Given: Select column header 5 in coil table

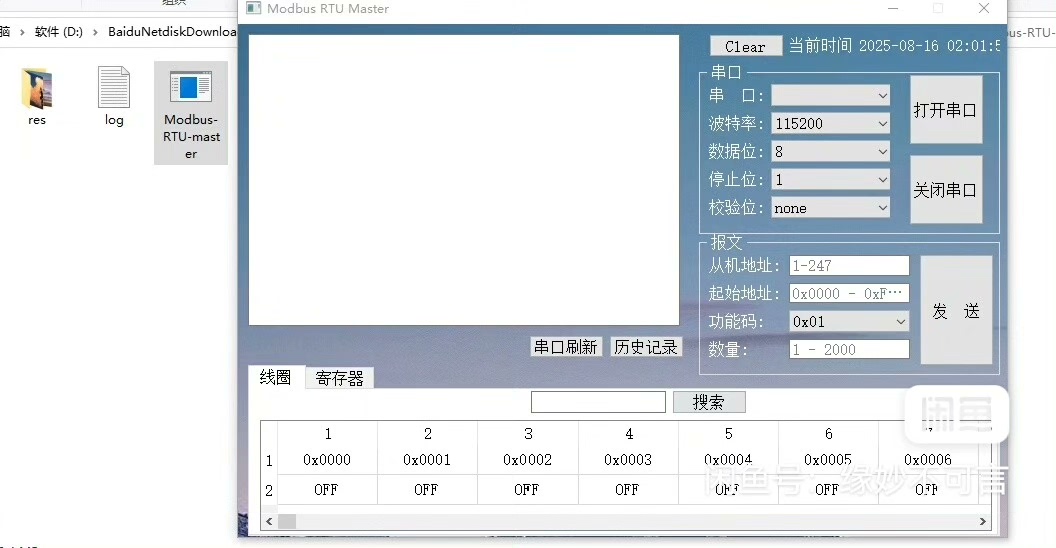Looking at the screenshot, I should [729, 434].
